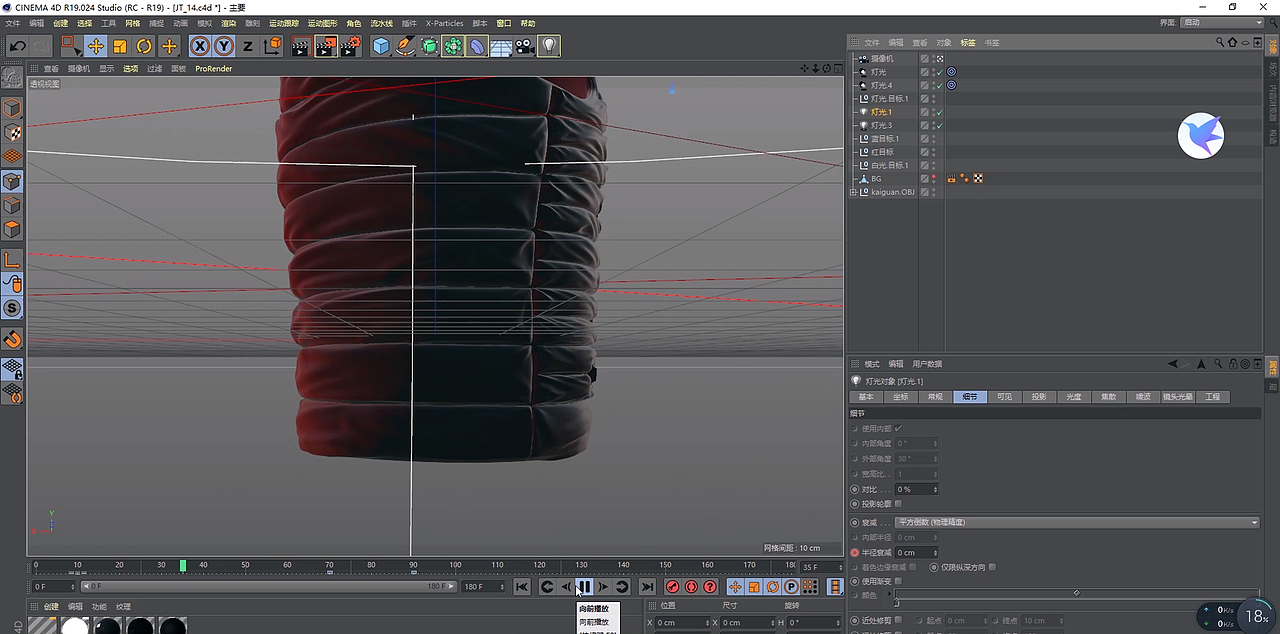The image size is (1280, 634).
Task: Activate the Rotate tool icon
Action: click(x=144, y=46)
